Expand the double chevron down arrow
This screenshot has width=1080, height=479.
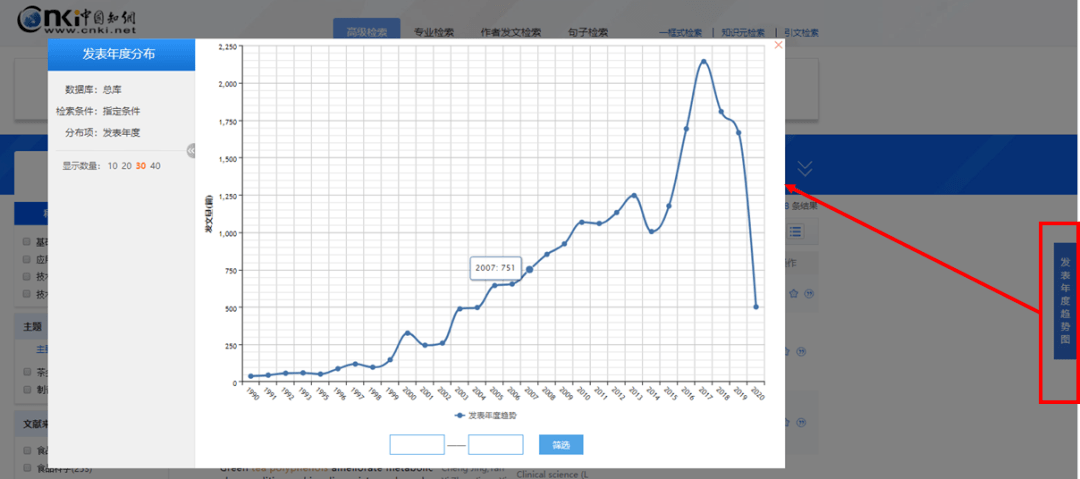(805, 168)
